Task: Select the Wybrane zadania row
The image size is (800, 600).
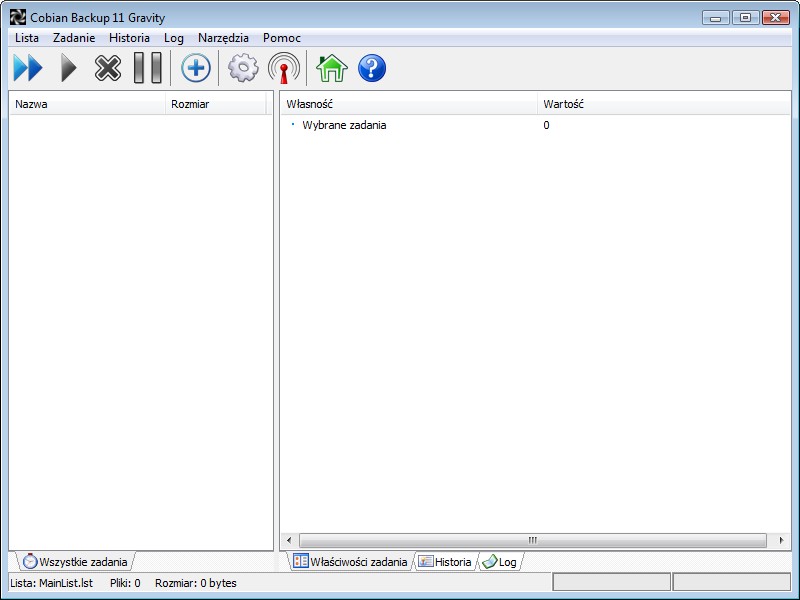Action: click(535, 125)
